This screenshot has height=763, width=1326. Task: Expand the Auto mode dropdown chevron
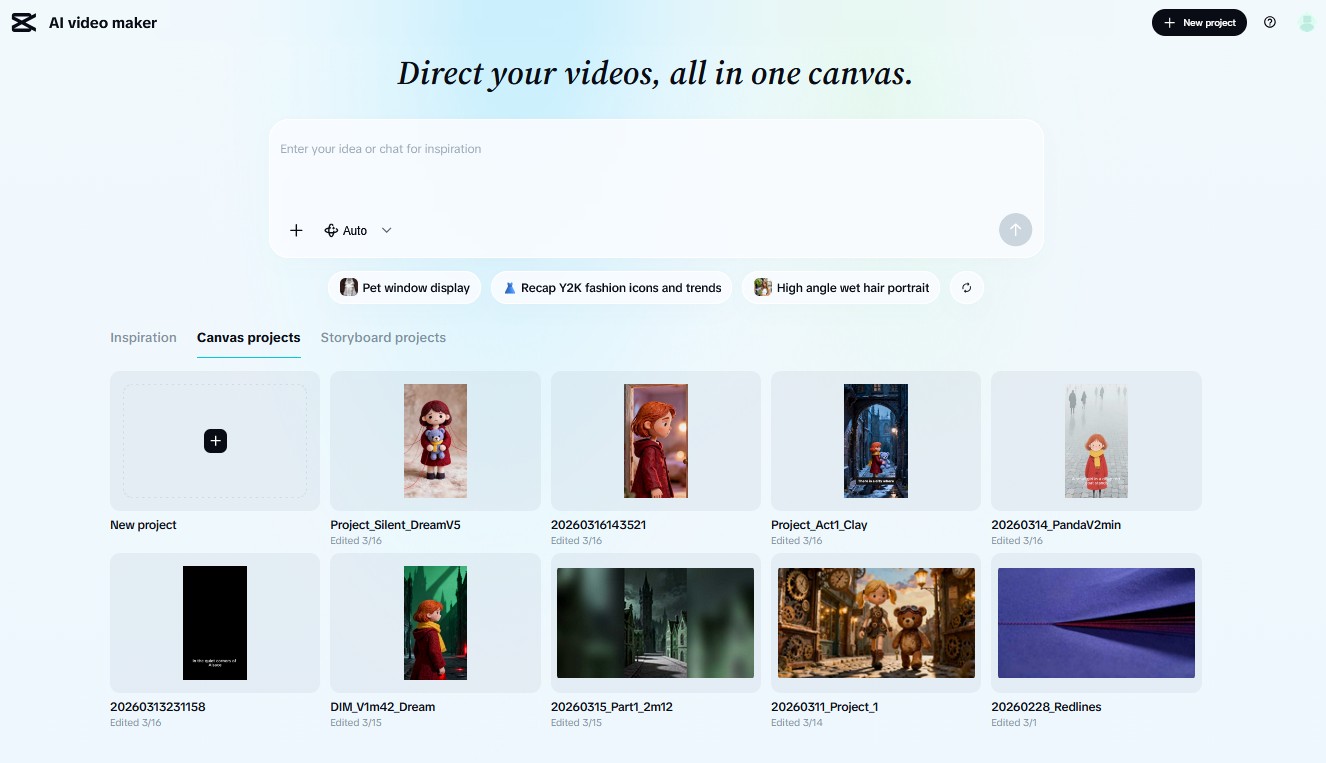tap(387, 230)
